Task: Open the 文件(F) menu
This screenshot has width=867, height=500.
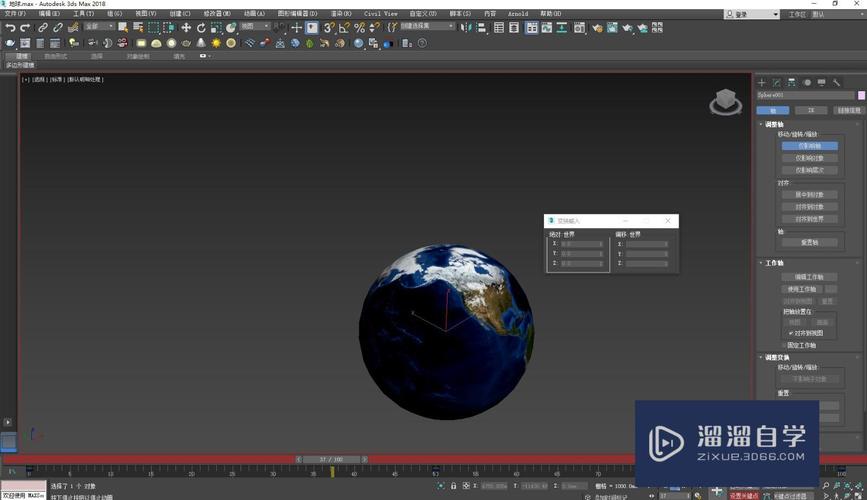Action: (x=15, y=13)
